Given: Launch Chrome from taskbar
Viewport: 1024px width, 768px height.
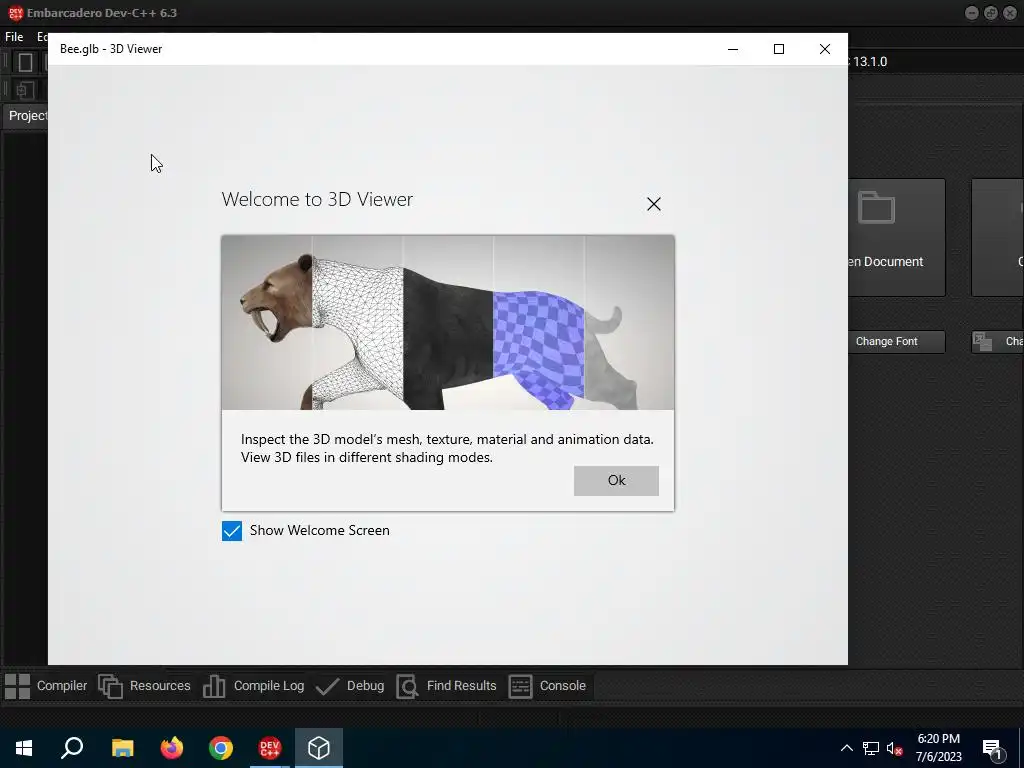Looking at the screenshot, I should 221,748.
